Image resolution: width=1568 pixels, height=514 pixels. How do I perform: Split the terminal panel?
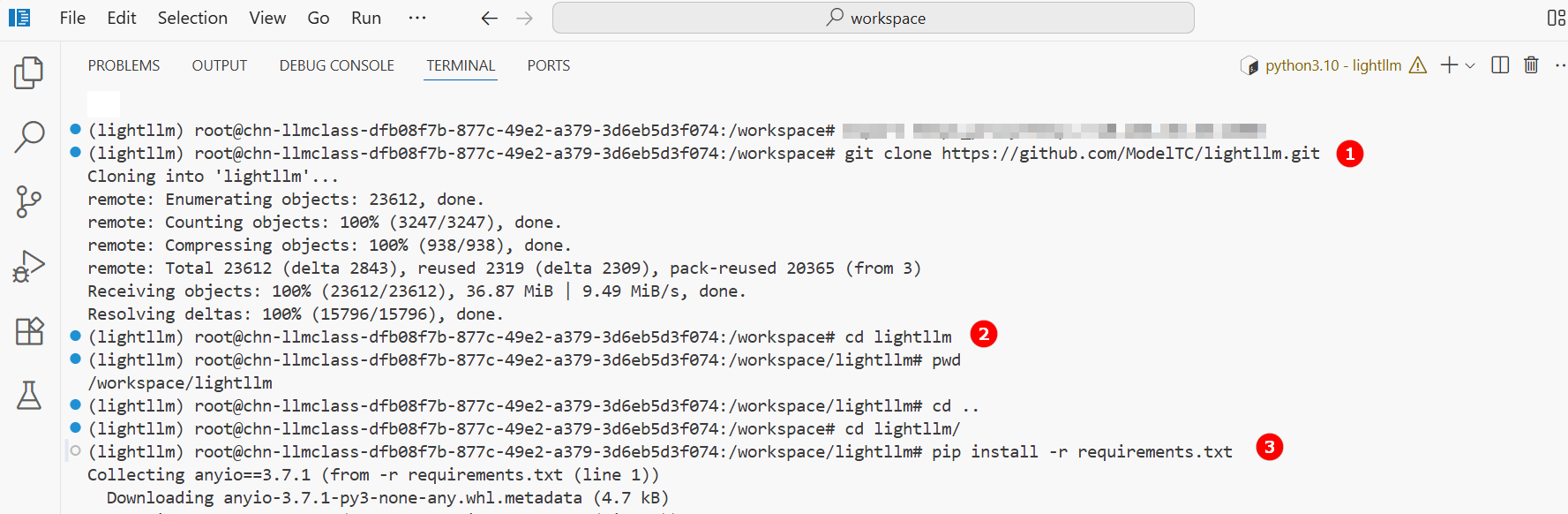click(1500, 65)
